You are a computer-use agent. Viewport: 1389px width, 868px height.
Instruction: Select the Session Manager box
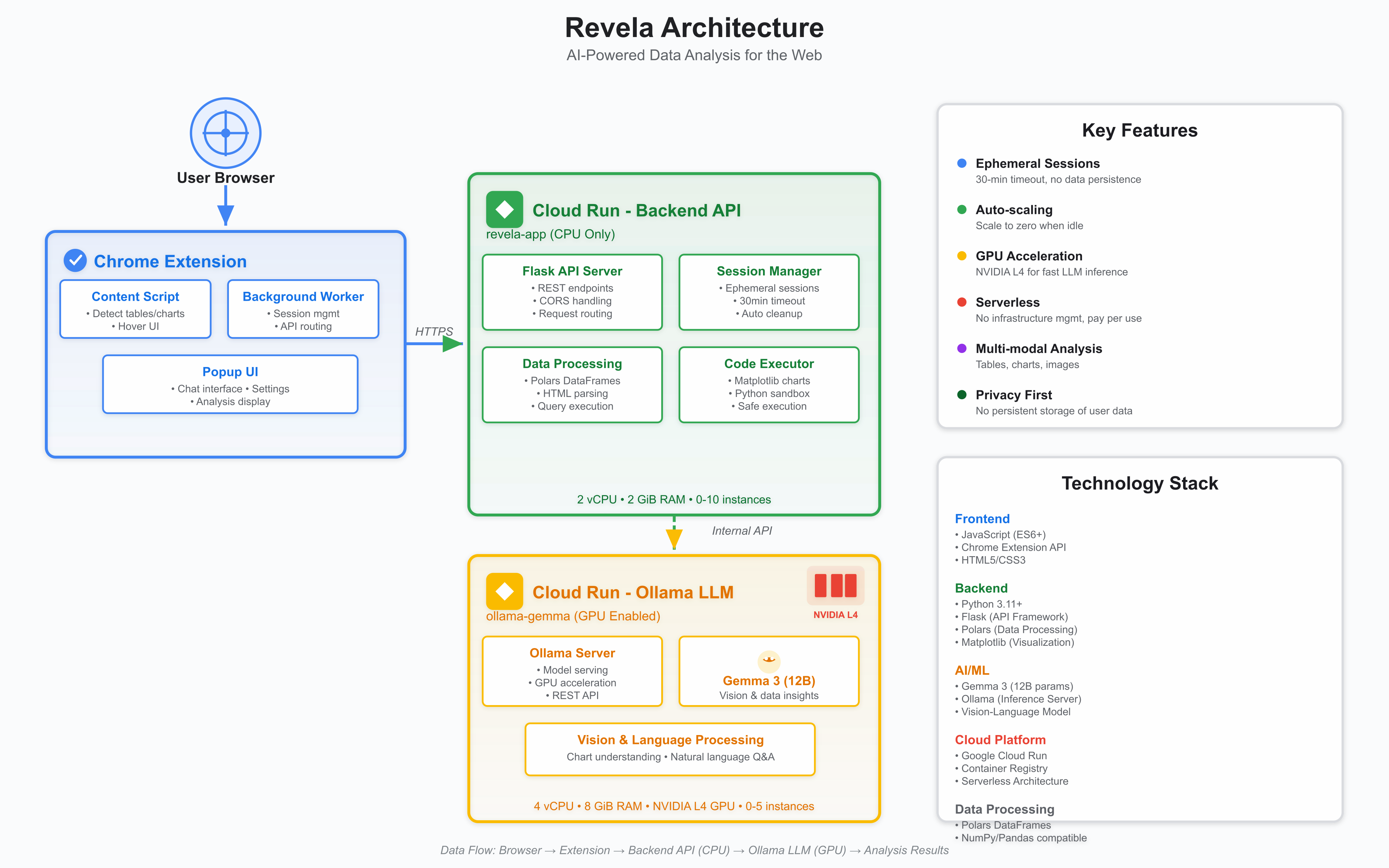[768, 292]
